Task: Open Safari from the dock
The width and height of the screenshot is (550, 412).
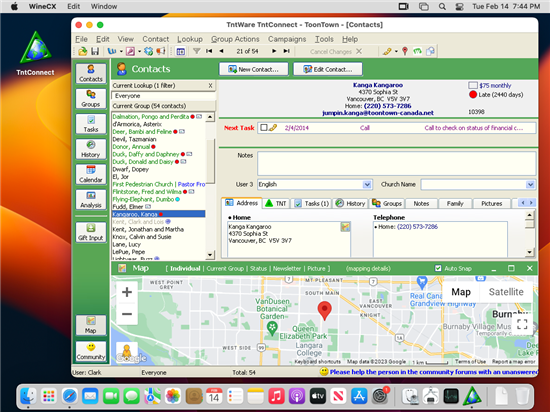Action: (70, 397)
